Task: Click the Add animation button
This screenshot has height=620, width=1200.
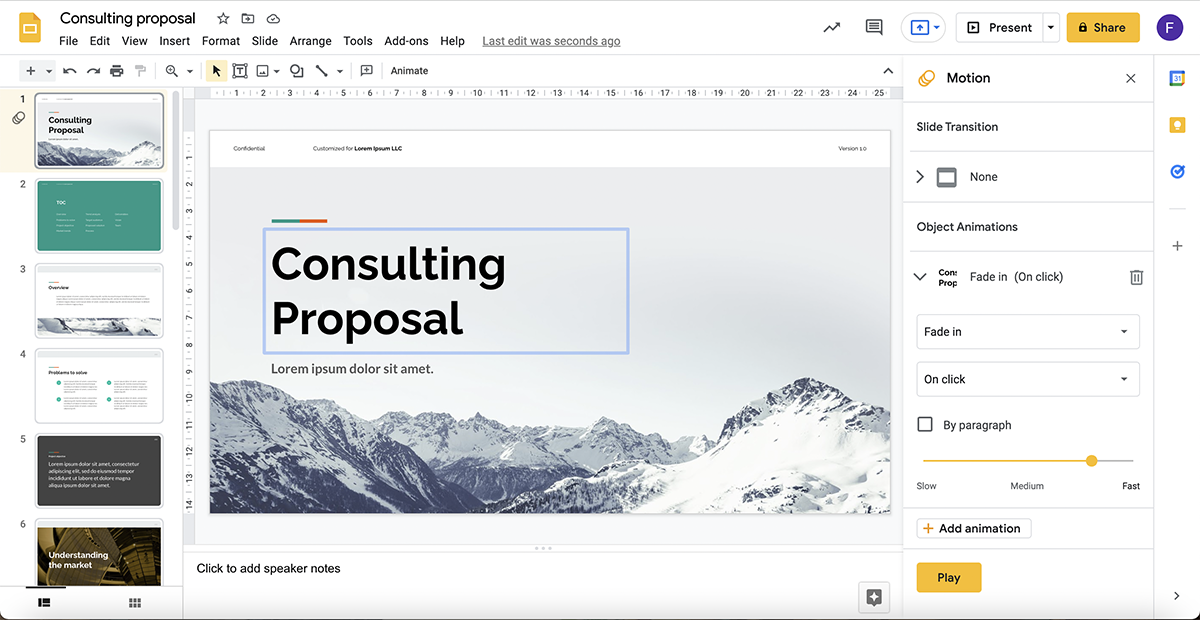Action: coord(973,529)
